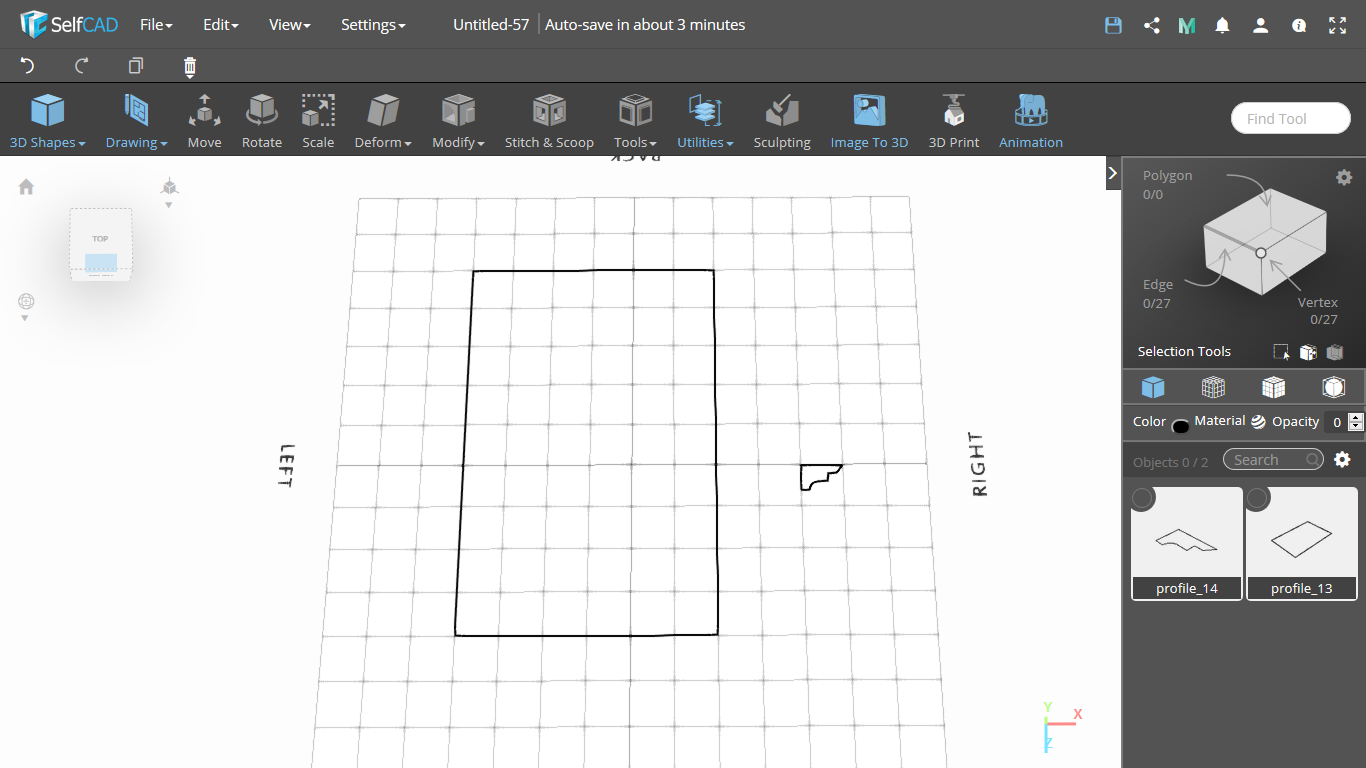The height and width of the screenshot is (768, 1366).
Task: Click the share icon in the header
Action: pyautogui.click(x=1152, y=25)
